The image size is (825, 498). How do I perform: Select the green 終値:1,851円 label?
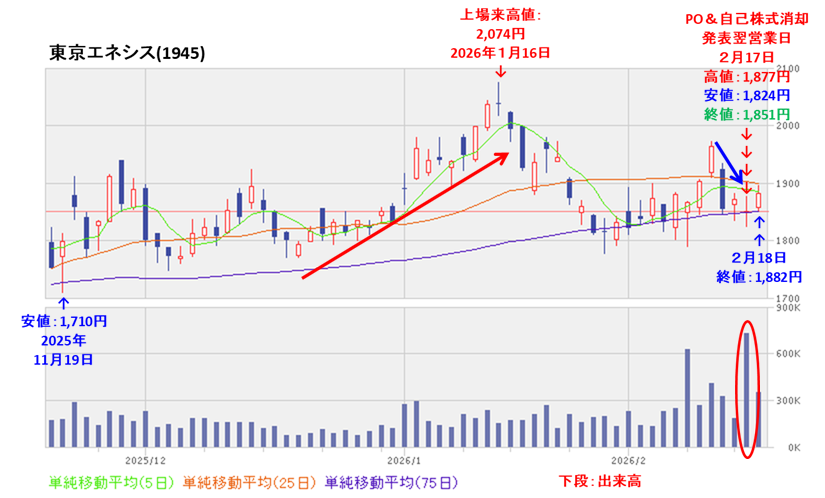point(746,115)
